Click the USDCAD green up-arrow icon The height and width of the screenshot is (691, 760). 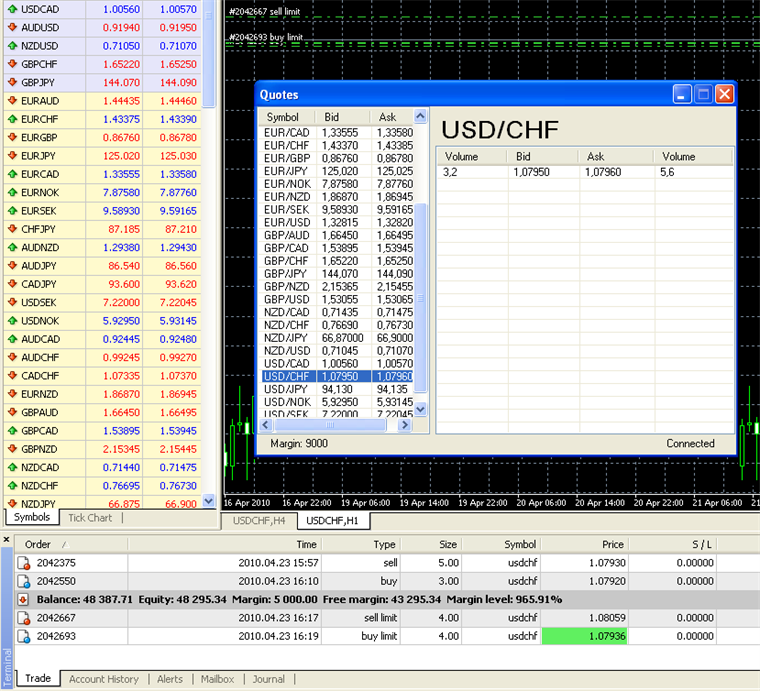(x=13, y=9)
